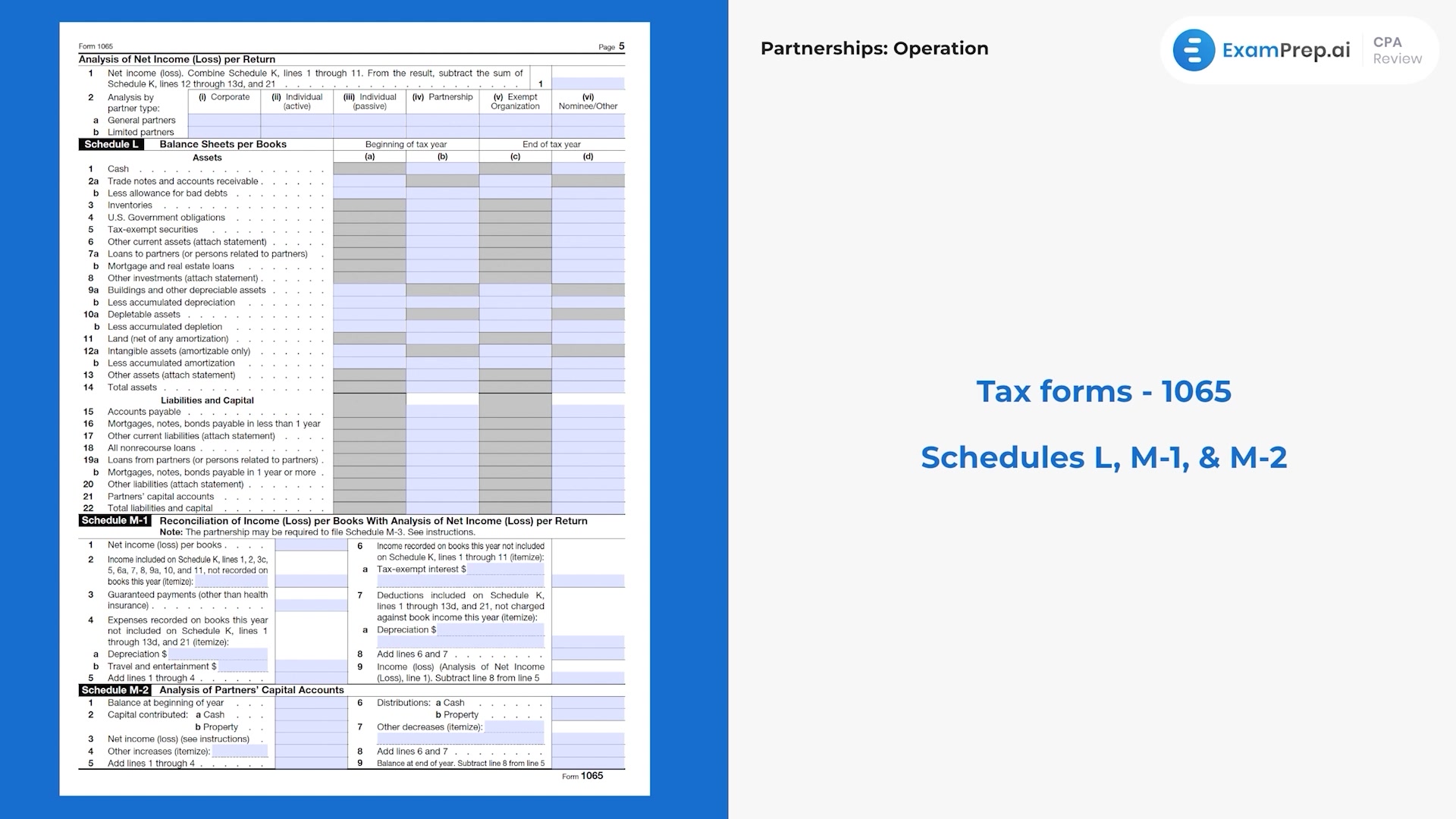Select the Individual active column header
This screenshot has height=819, width=1456.
tap(297, 102)
